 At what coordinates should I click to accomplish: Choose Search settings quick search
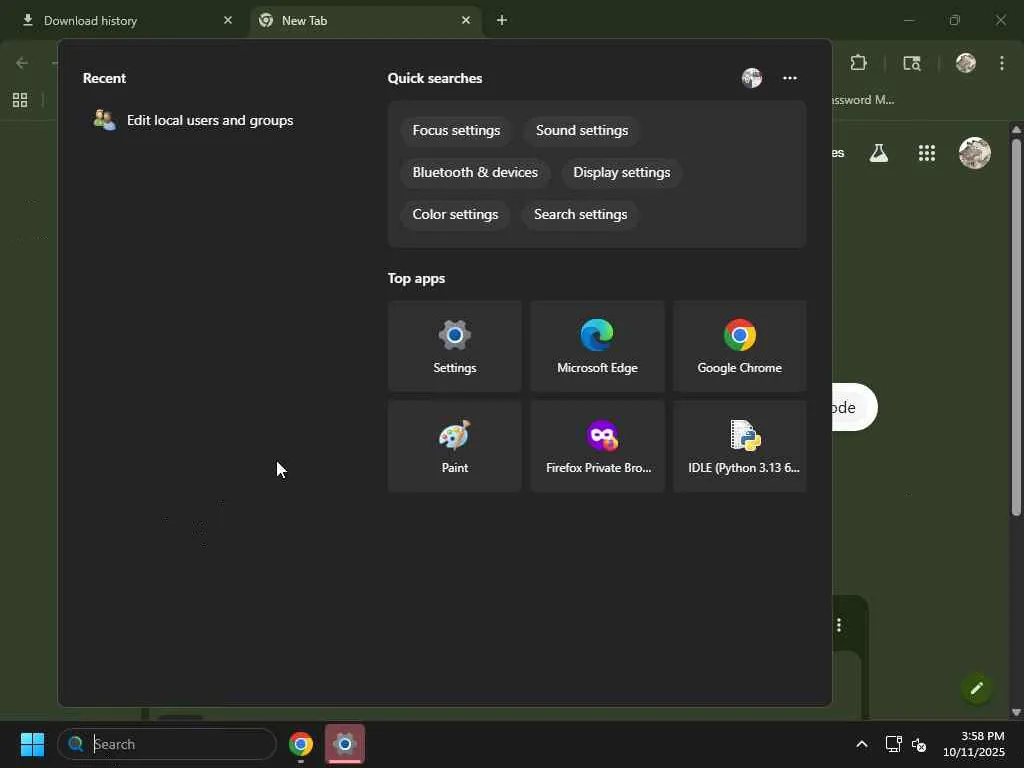(x=580, y=214)
